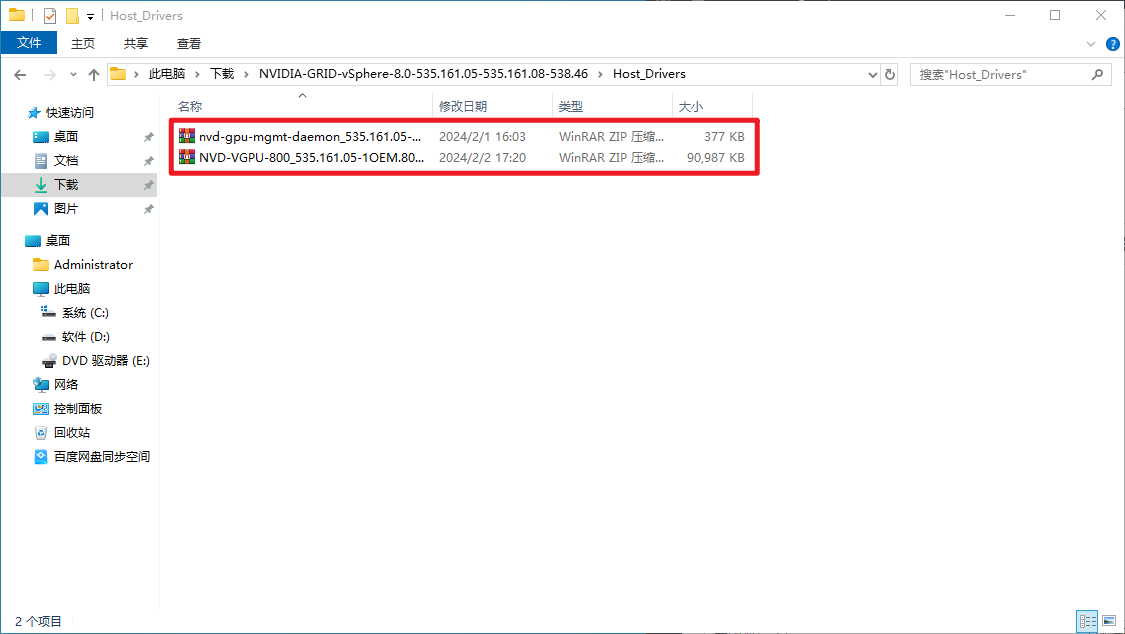Switch to large thumbnails view icon
Screen dimensions: 1125x634
[x=1108, y=621]
